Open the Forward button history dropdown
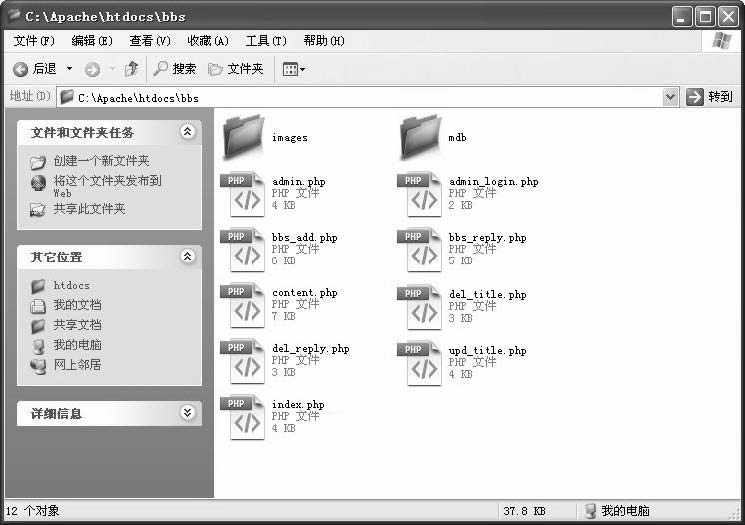 click(112, 69)
